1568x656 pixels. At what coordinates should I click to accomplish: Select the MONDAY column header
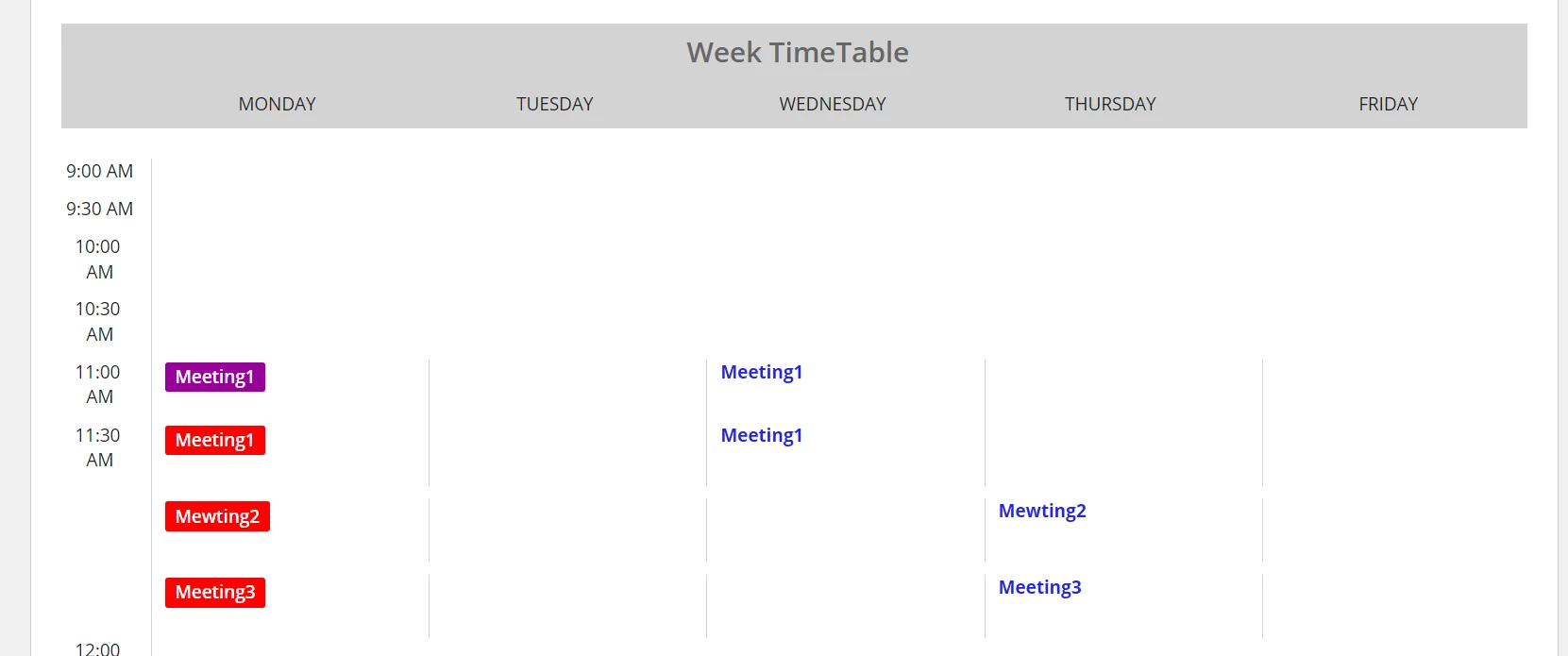[278, 104]
